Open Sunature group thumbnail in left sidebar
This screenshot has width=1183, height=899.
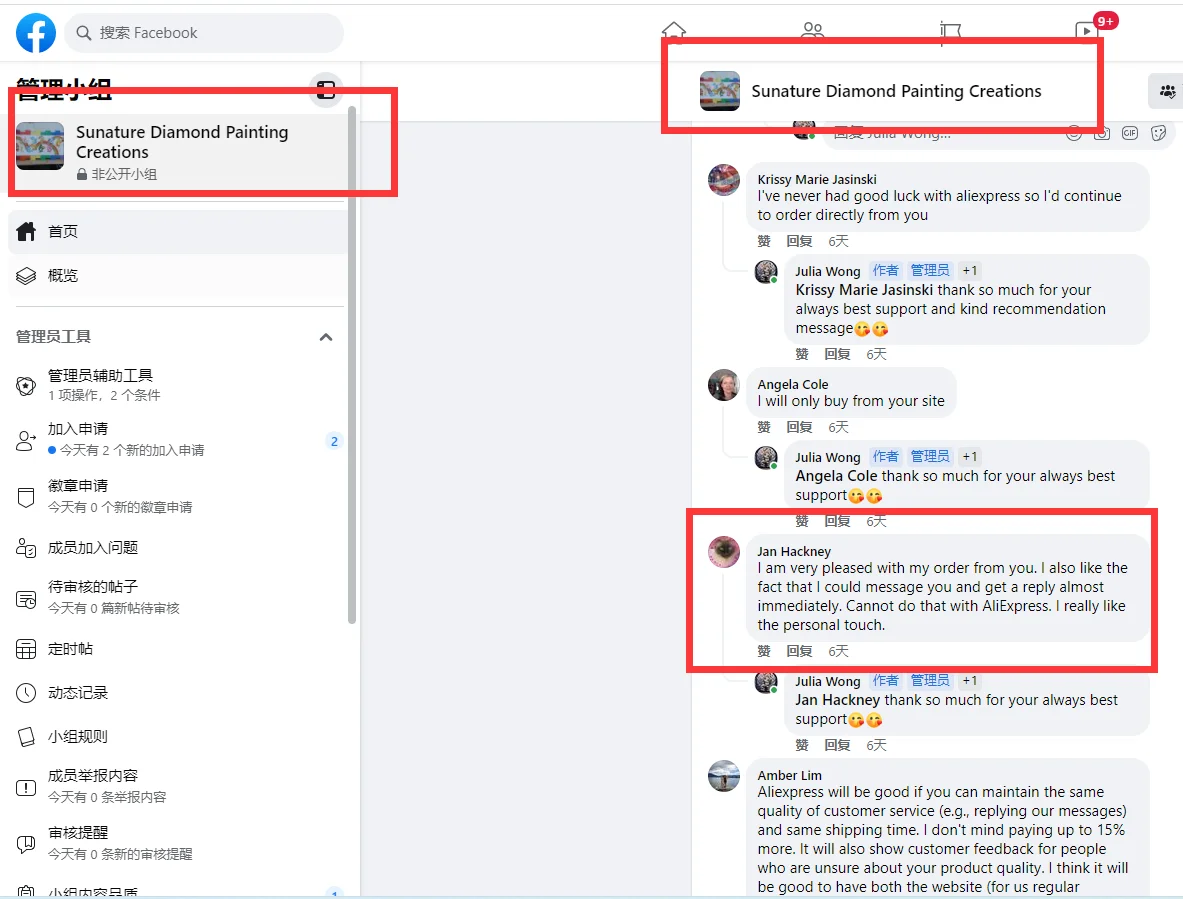coord(40,146)
